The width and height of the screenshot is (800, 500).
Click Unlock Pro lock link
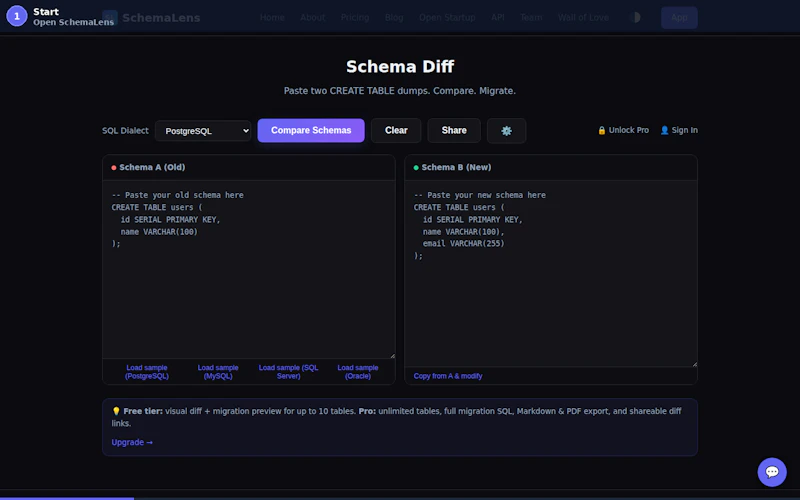click(x=623, y=130)
